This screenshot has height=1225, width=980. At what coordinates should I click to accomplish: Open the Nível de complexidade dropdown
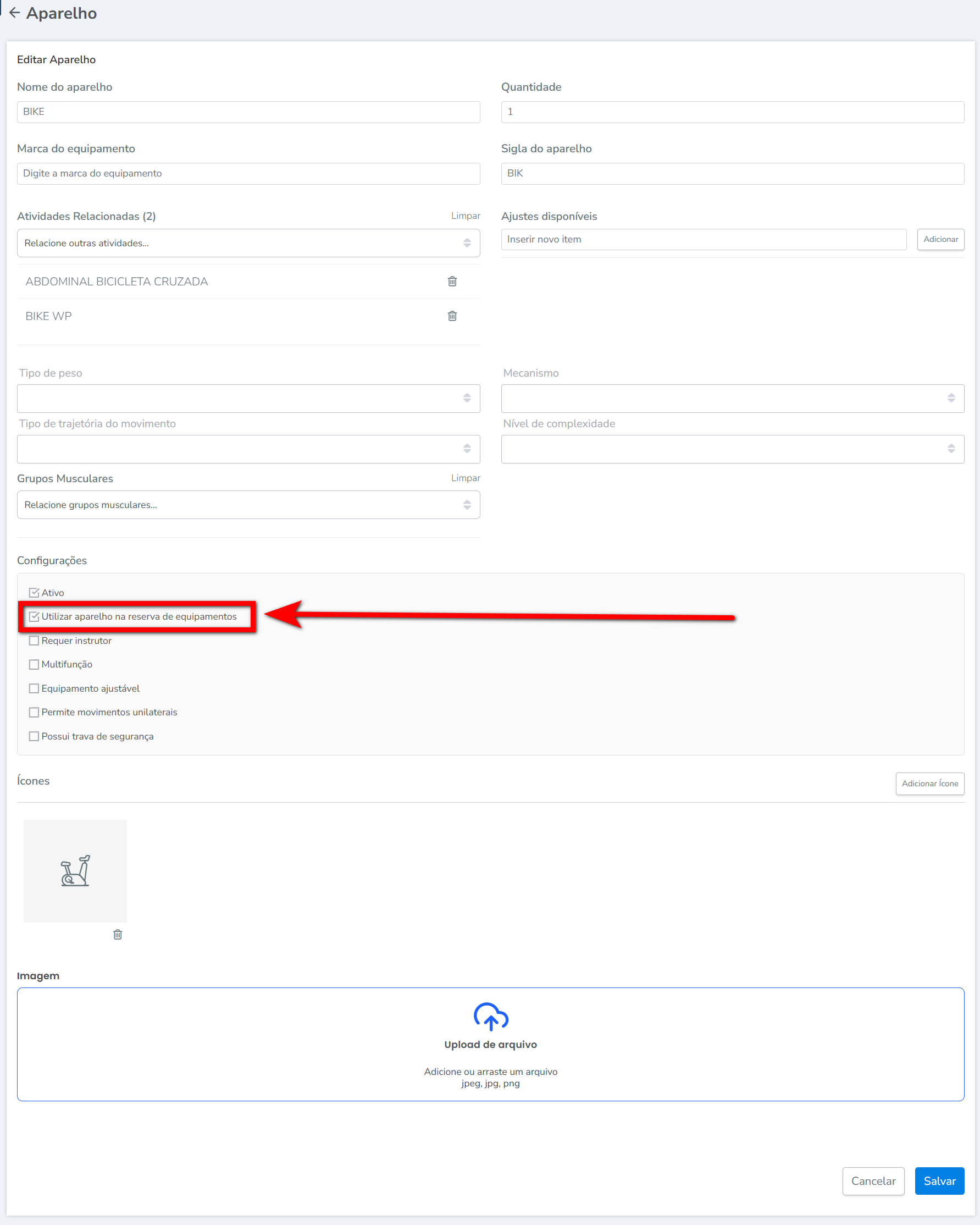(x=732, y=449)
